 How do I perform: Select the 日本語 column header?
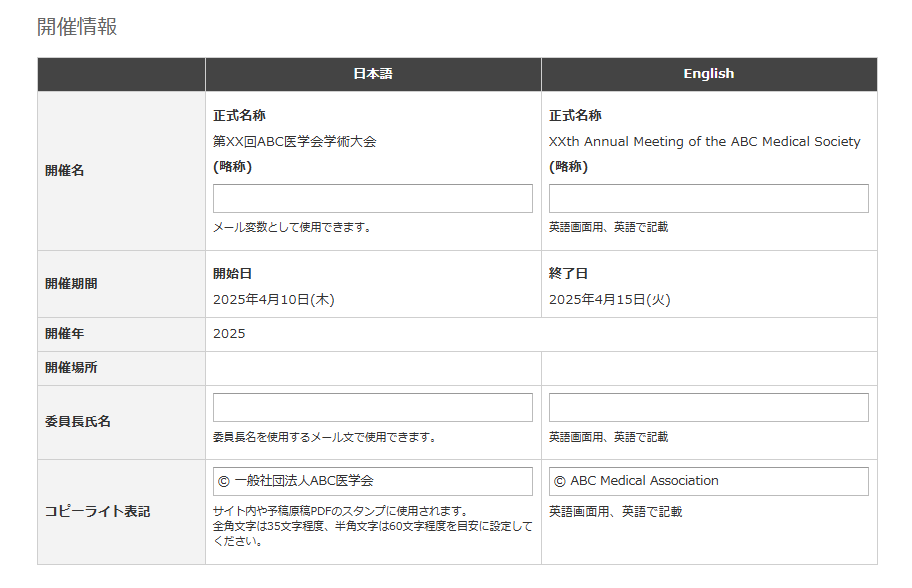[372, 74]
